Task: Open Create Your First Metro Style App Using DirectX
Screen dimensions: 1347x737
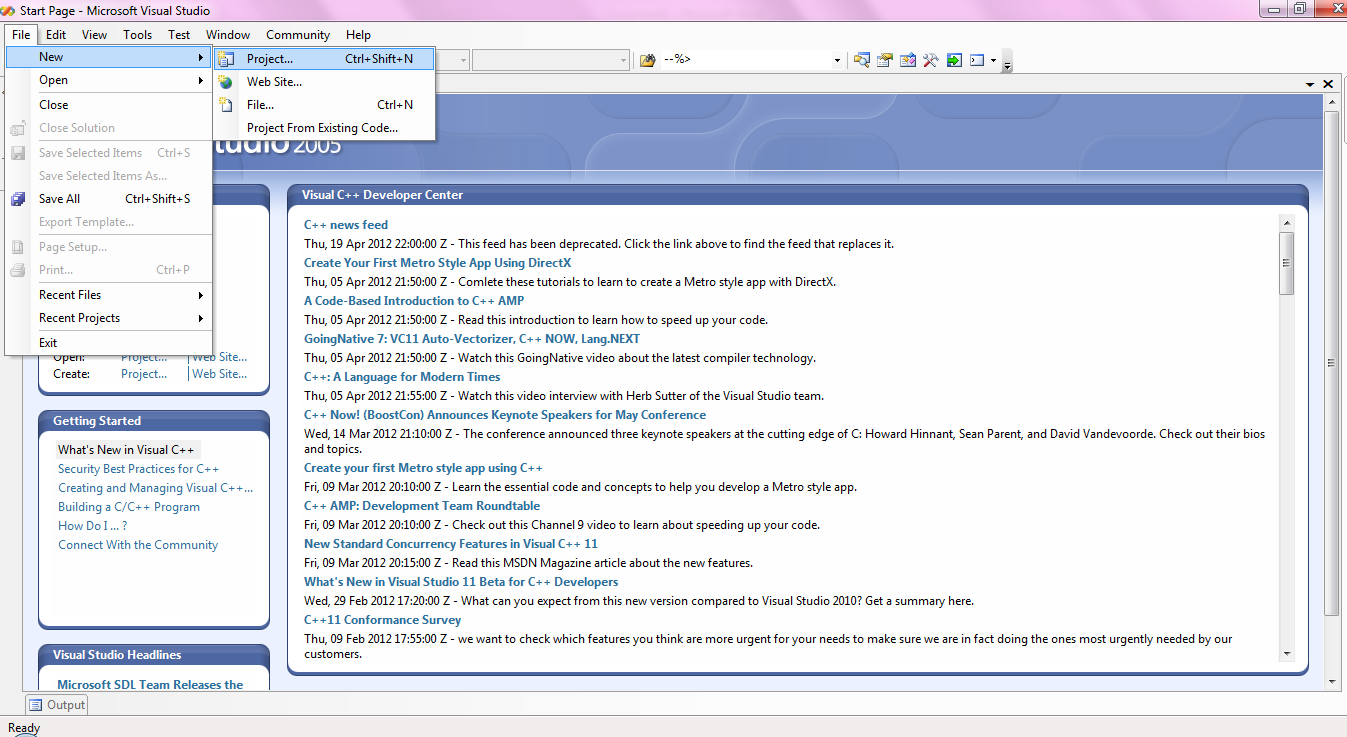Action: (438, 263)
